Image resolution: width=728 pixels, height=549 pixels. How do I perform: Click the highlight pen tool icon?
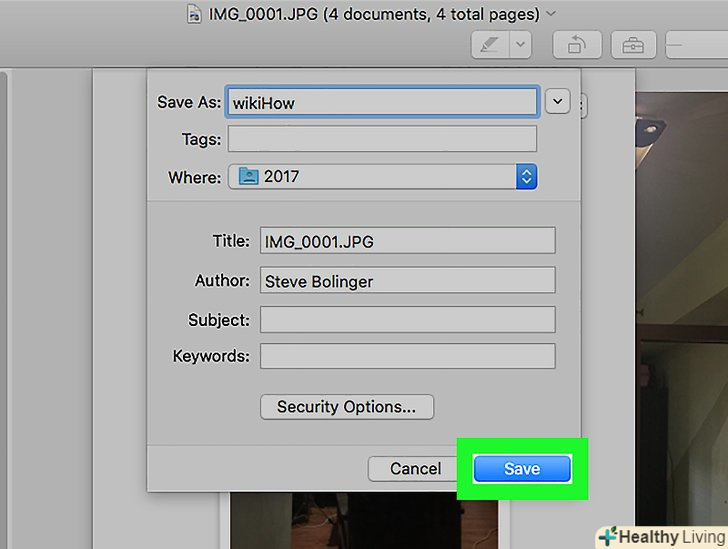pos(490,46)
